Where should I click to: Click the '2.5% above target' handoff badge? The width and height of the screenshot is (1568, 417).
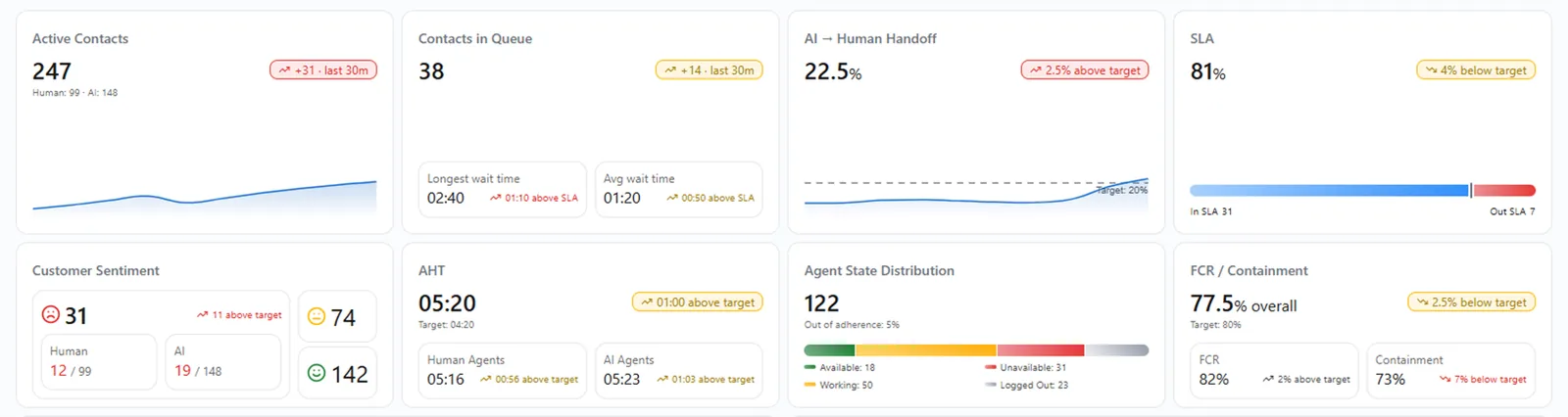1085,70
